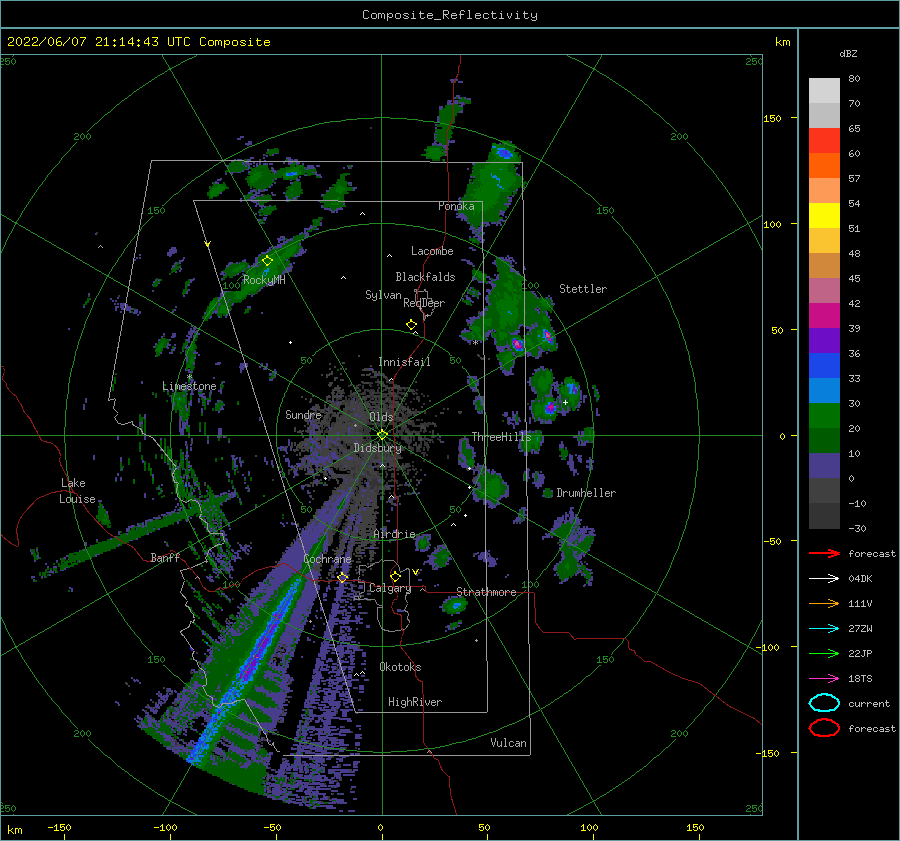Select the Okotoks town label
The image size is (900, 841).
(x=400, y=667)
